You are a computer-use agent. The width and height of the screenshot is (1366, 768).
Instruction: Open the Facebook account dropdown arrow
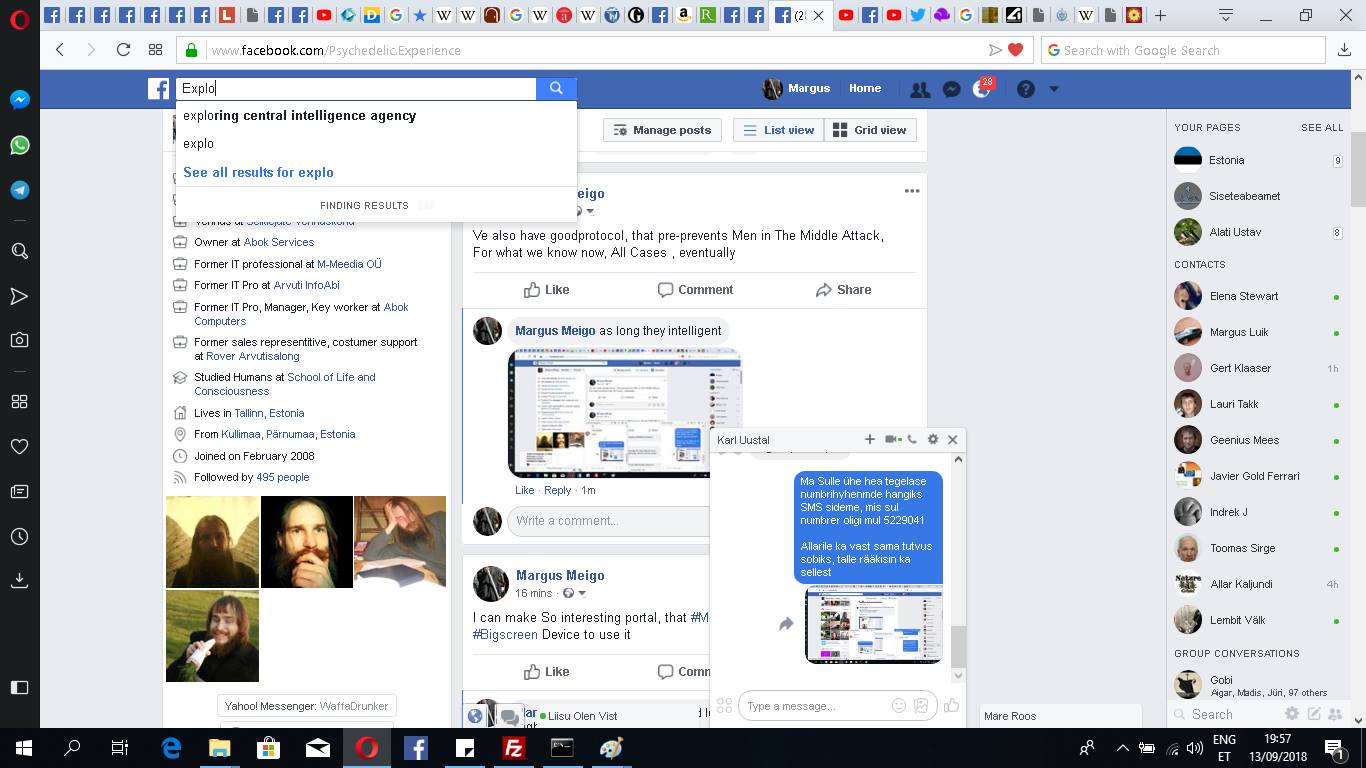(1054, 89)
